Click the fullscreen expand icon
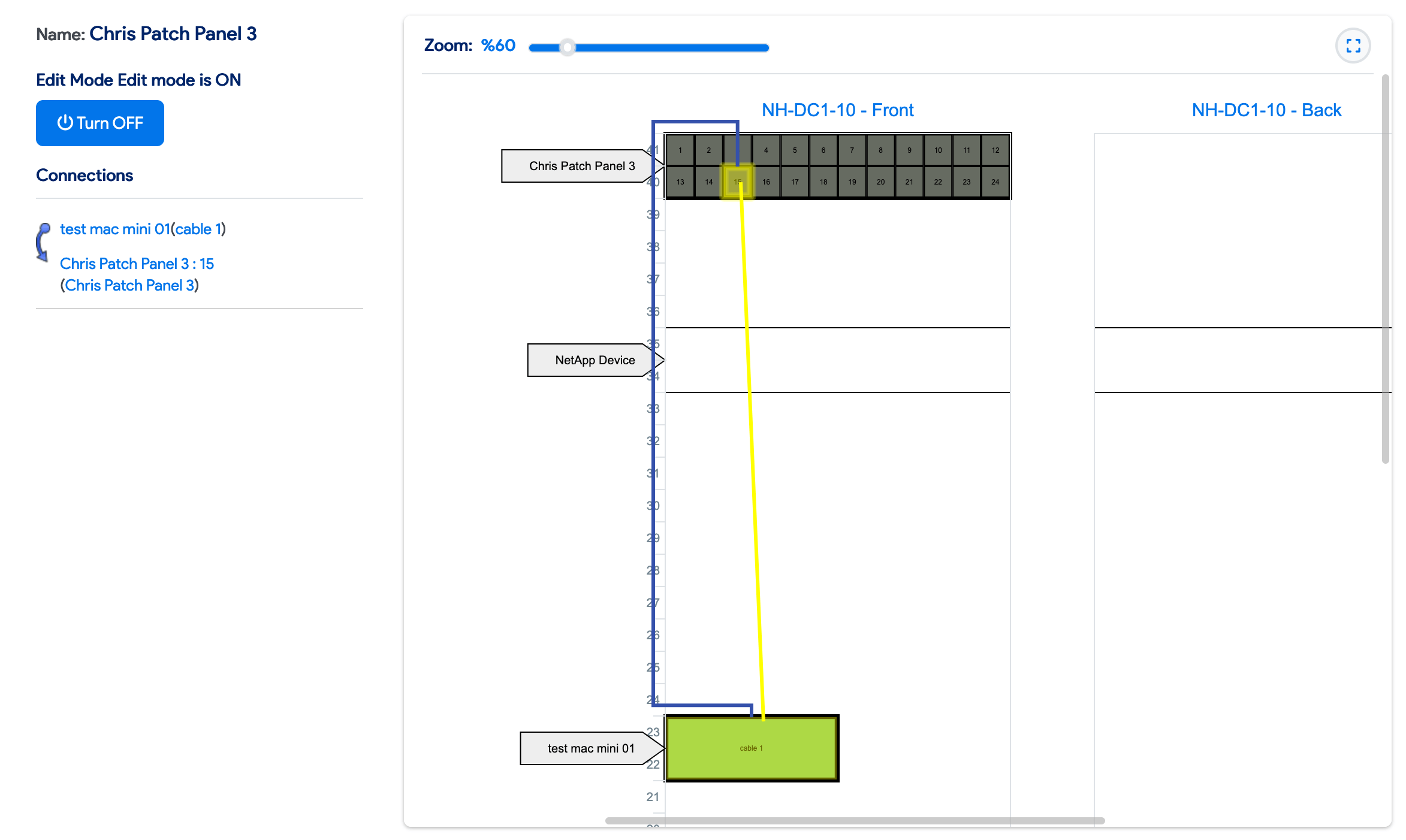Screen dimensions: 1406x840 coord(1353,45)
